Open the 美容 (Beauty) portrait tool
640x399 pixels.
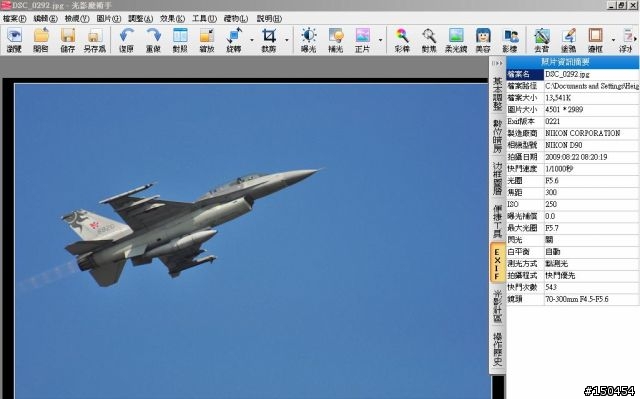coord(483,40)
